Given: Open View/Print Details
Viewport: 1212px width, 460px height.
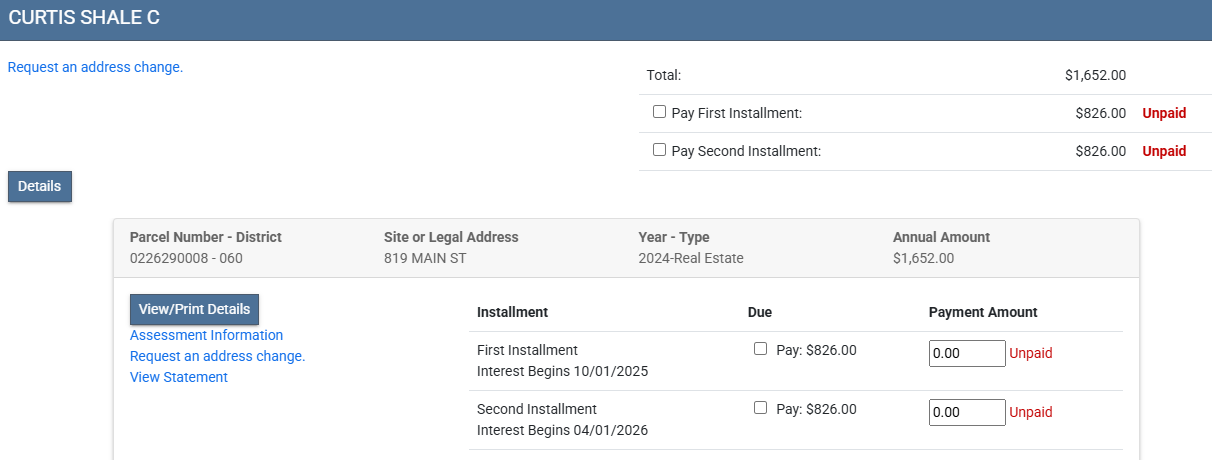Looking at the screenshot, I should [x=194, y=309].
